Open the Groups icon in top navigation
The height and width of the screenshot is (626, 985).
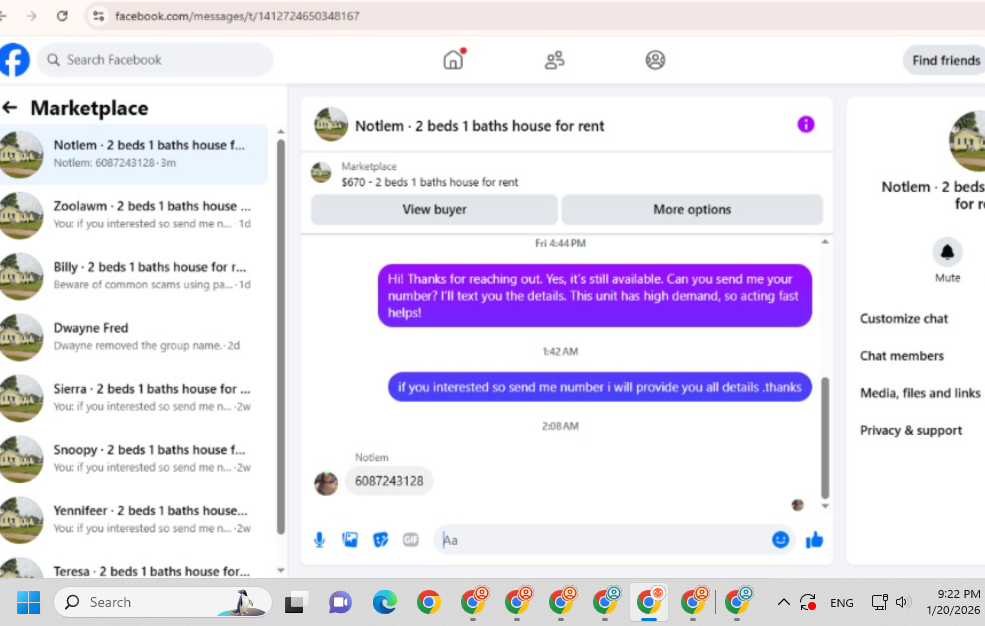[x=655, y=60]
